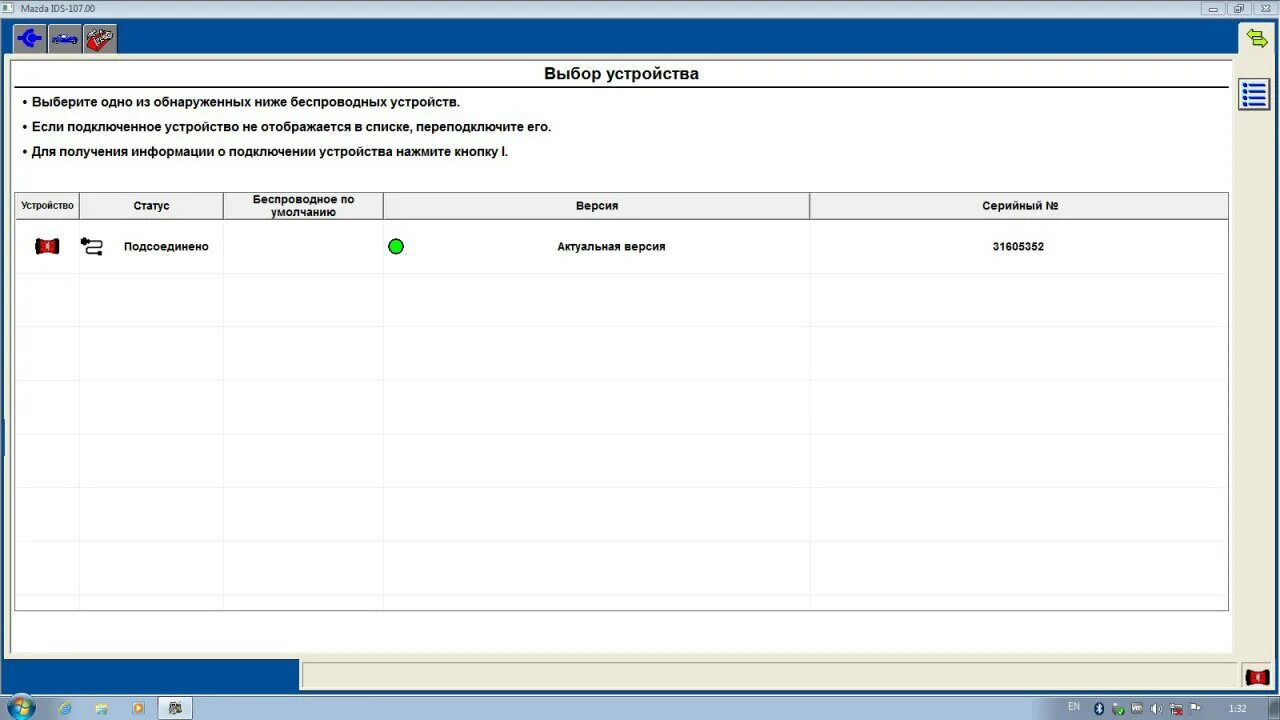Toggle wireless default for the connected VCM
The height and width of the screenshot is (720, 1280).
[302, 246]
